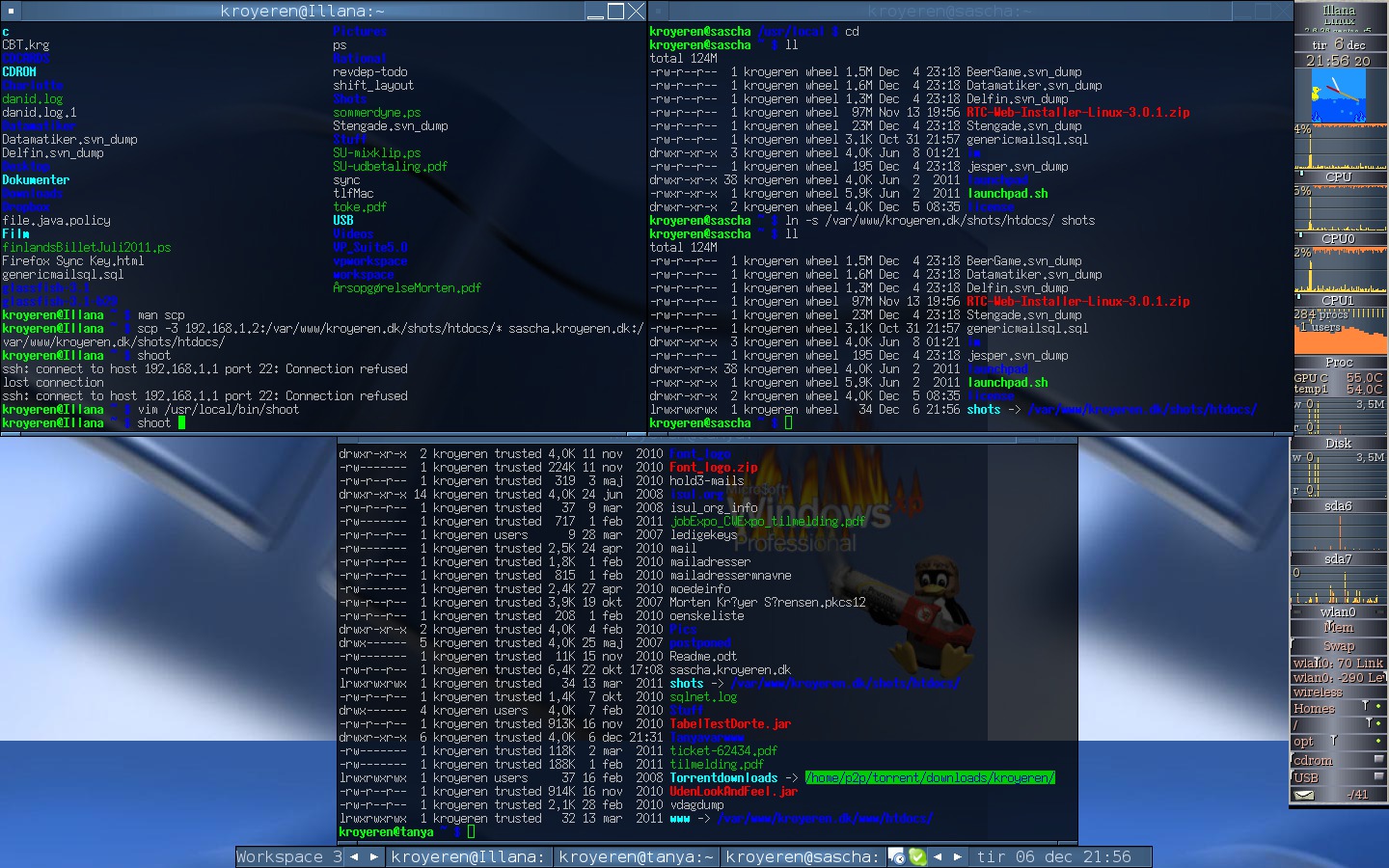Image resolution: width=1389 pixels, height=868 pixels.
Task: Click right arrow beside the taskbar clock
Action: pos(957,856)
